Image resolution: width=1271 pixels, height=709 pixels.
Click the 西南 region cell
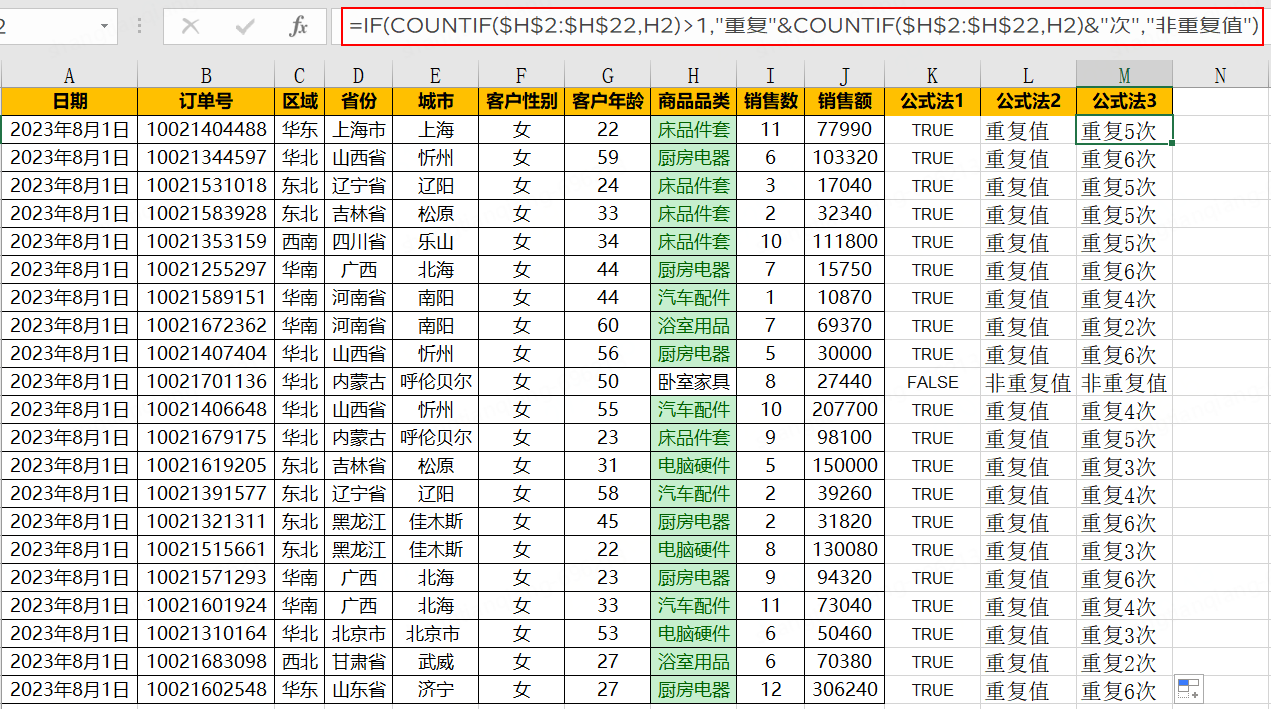[300, 242]
